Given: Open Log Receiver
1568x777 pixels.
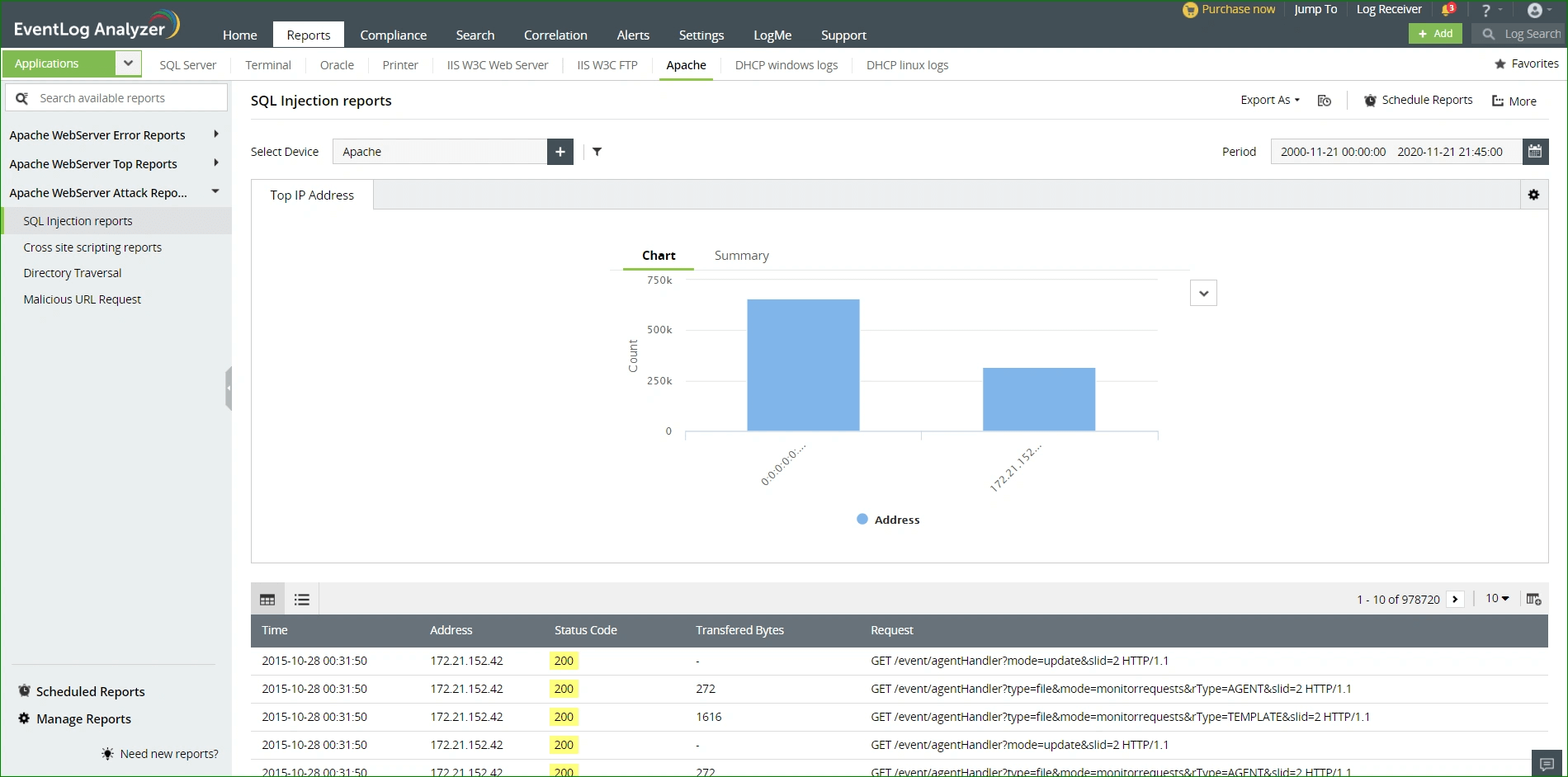Looking at the screenshot, I should click(x=1389, y=9).
